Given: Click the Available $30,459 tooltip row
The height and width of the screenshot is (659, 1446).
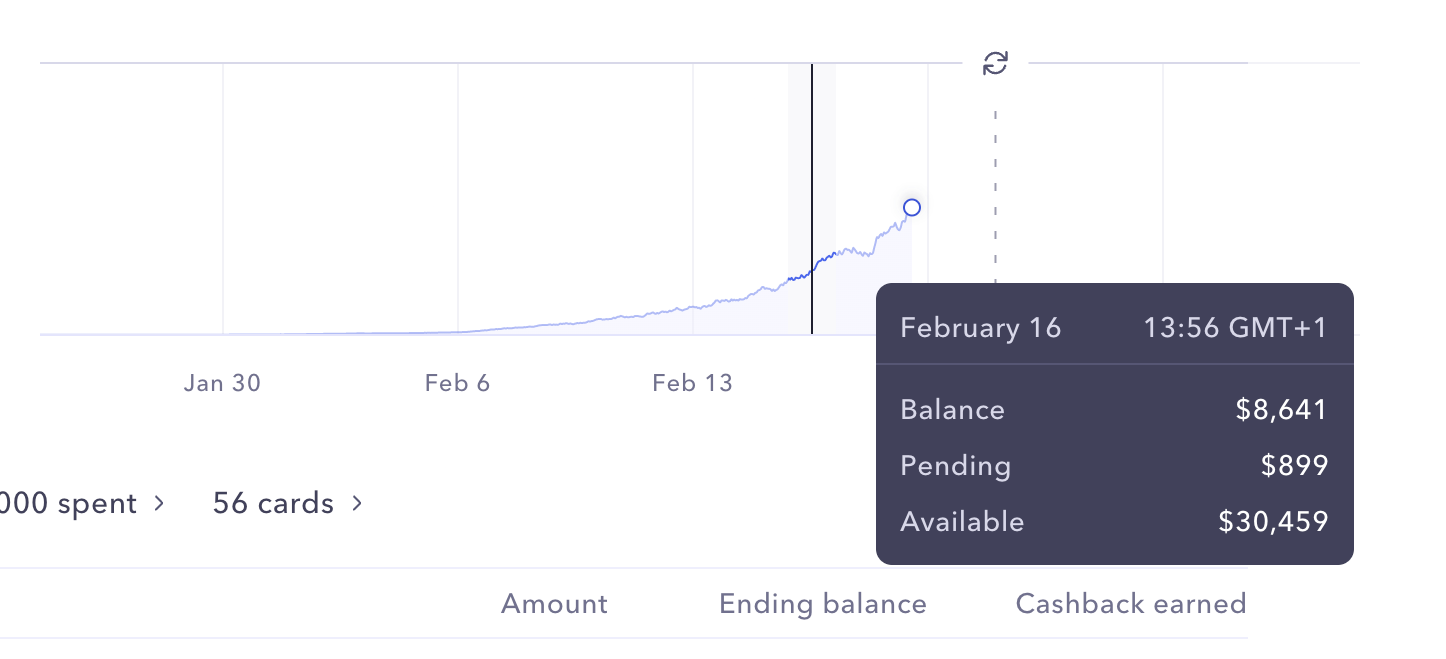Looking at the screenshot, I should point(1114,522).
